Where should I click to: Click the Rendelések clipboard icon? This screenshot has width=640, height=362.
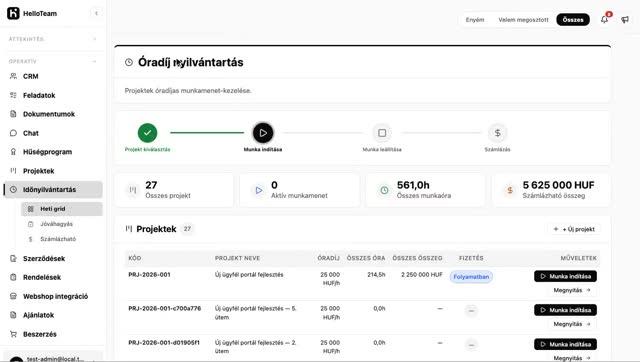pyautogui.click(x=13, y=277)
